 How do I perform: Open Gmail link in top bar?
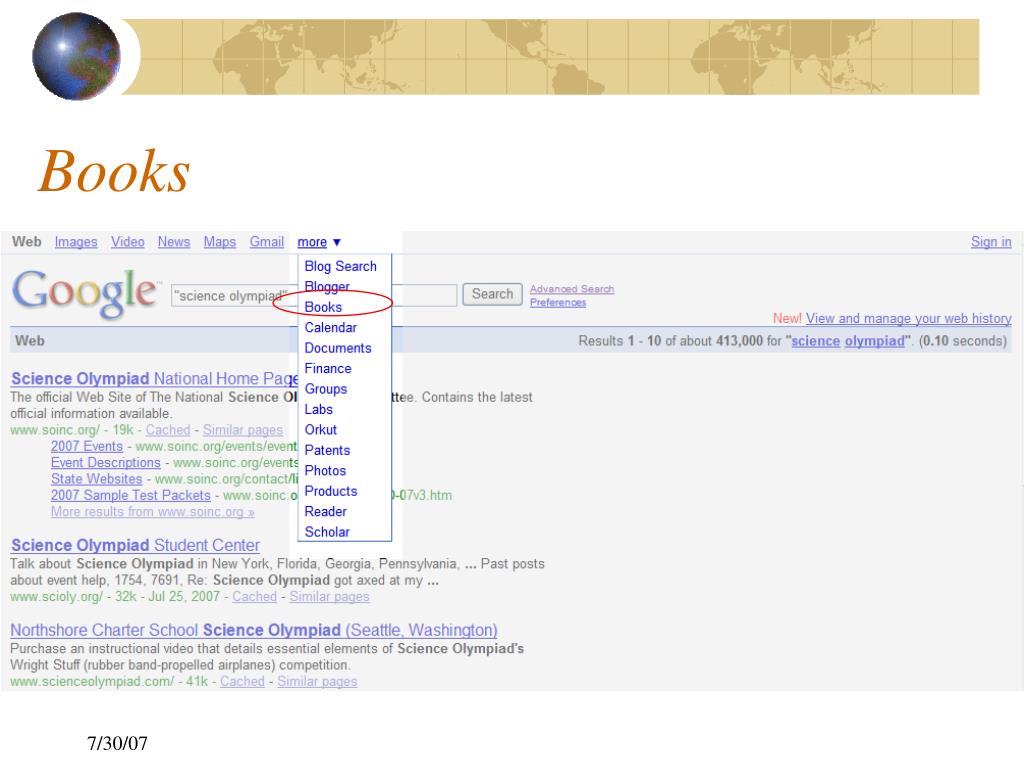click(266, 242)
